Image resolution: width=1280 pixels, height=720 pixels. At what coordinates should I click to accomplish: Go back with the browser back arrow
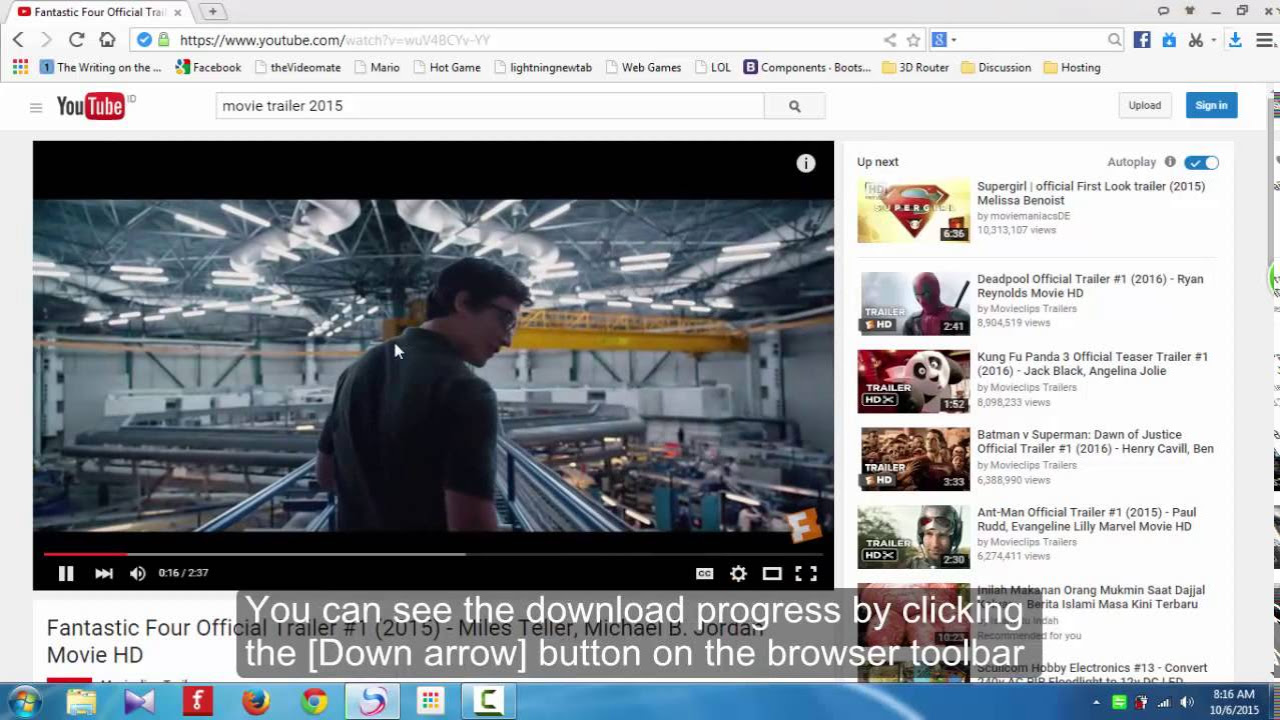(x=18, y=40)
